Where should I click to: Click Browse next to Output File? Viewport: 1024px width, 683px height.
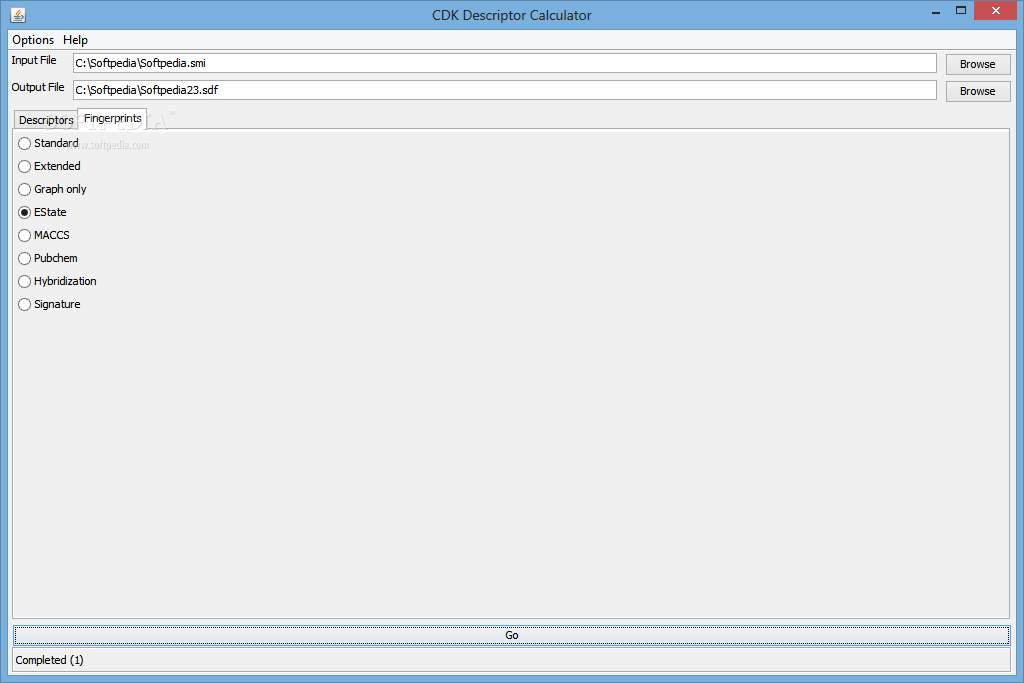click(978, 91)
